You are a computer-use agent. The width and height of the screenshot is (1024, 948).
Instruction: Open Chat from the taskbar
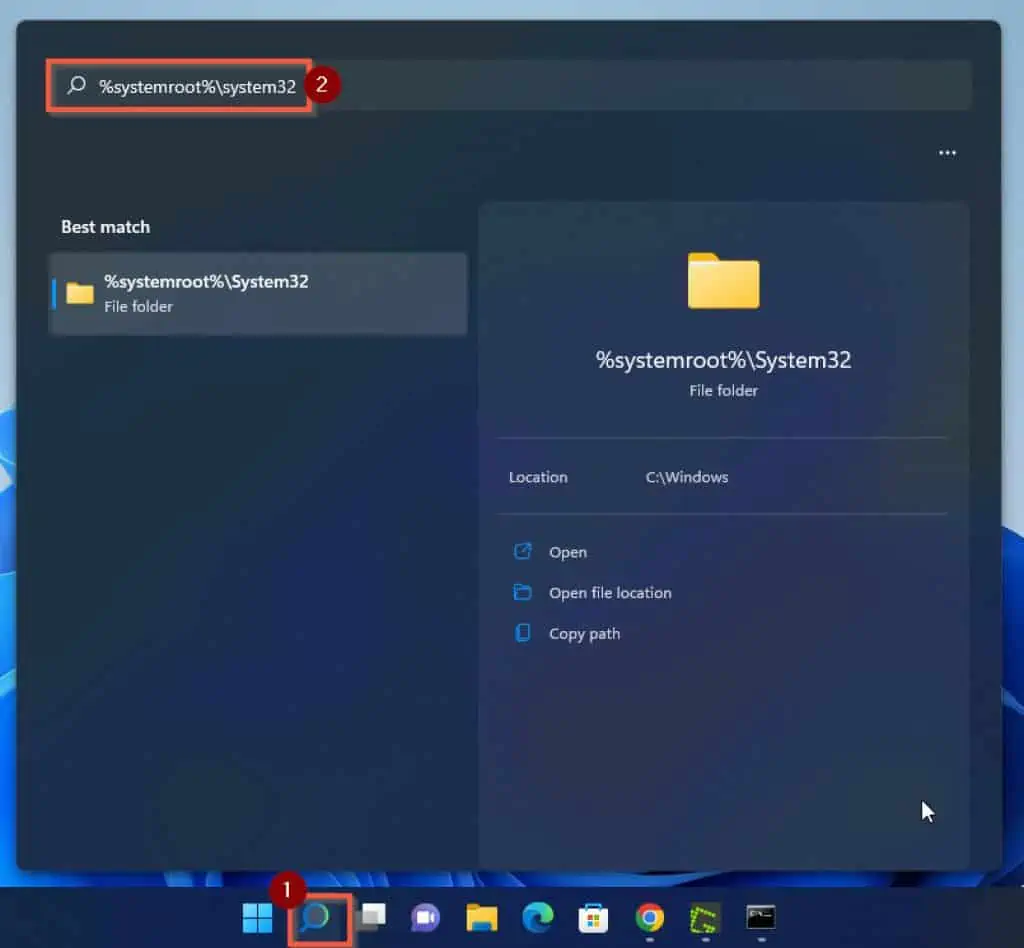tap(425, 917)
